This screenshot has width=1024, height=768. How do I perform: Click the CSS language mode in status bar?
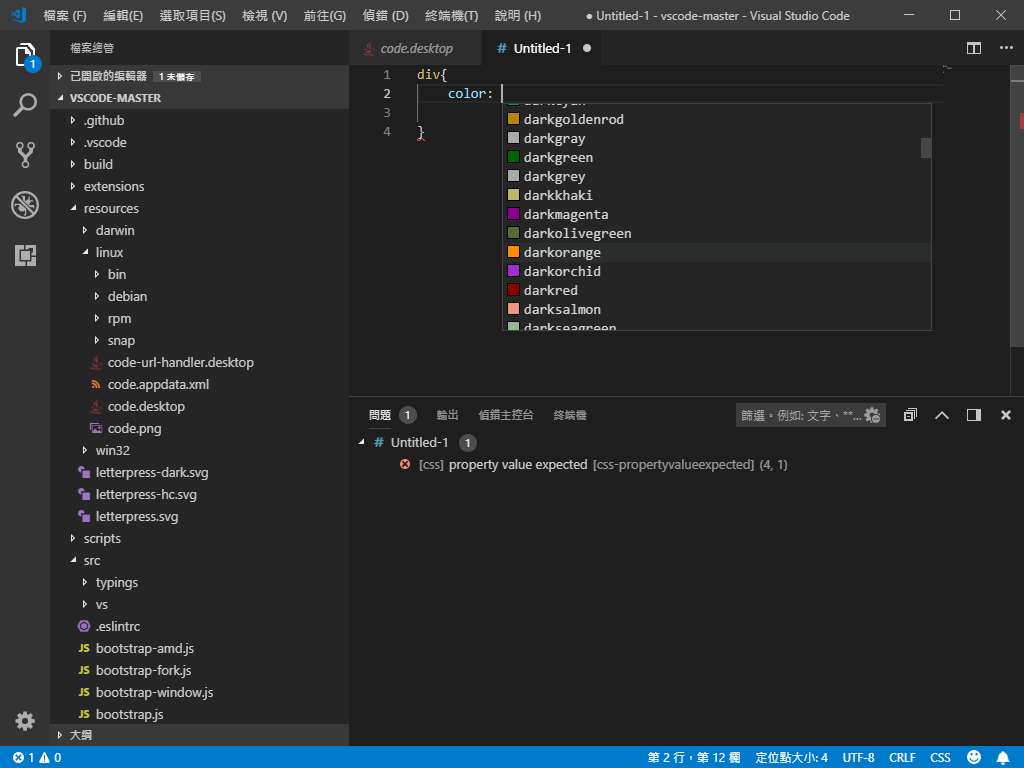[940, 758]
